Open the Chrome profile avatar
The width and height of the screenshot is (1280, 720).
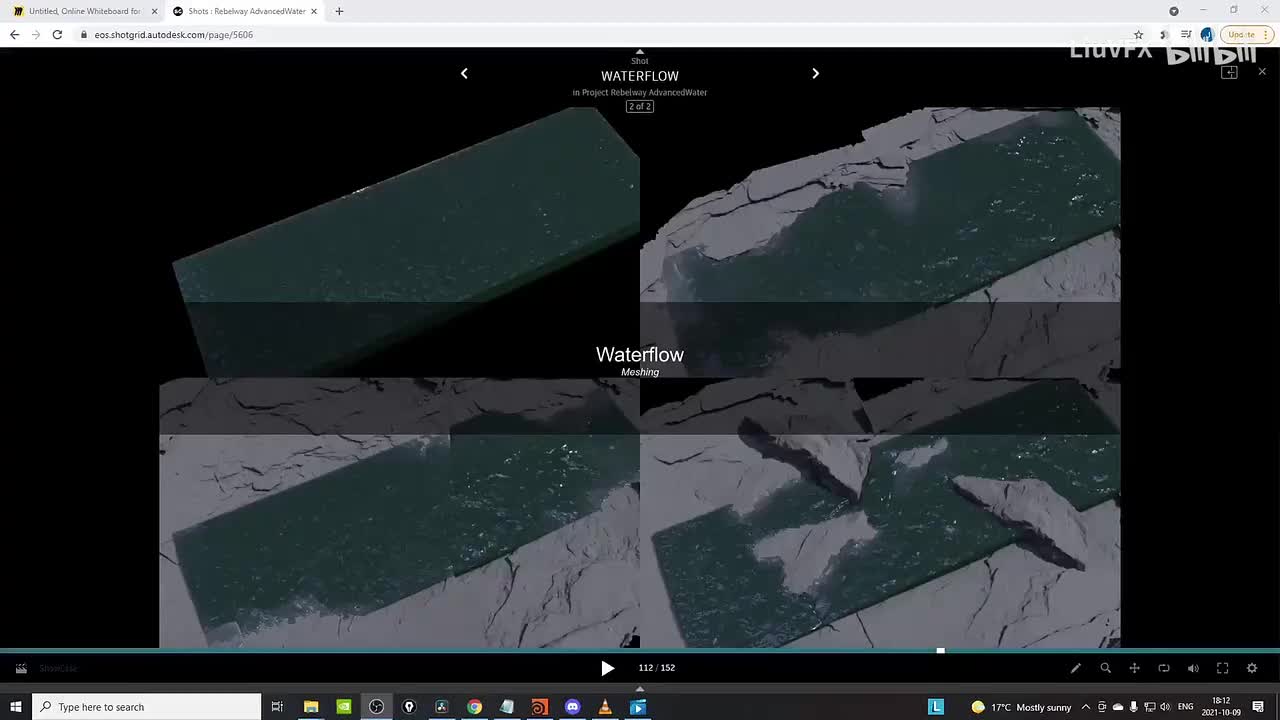(1207, 35)
